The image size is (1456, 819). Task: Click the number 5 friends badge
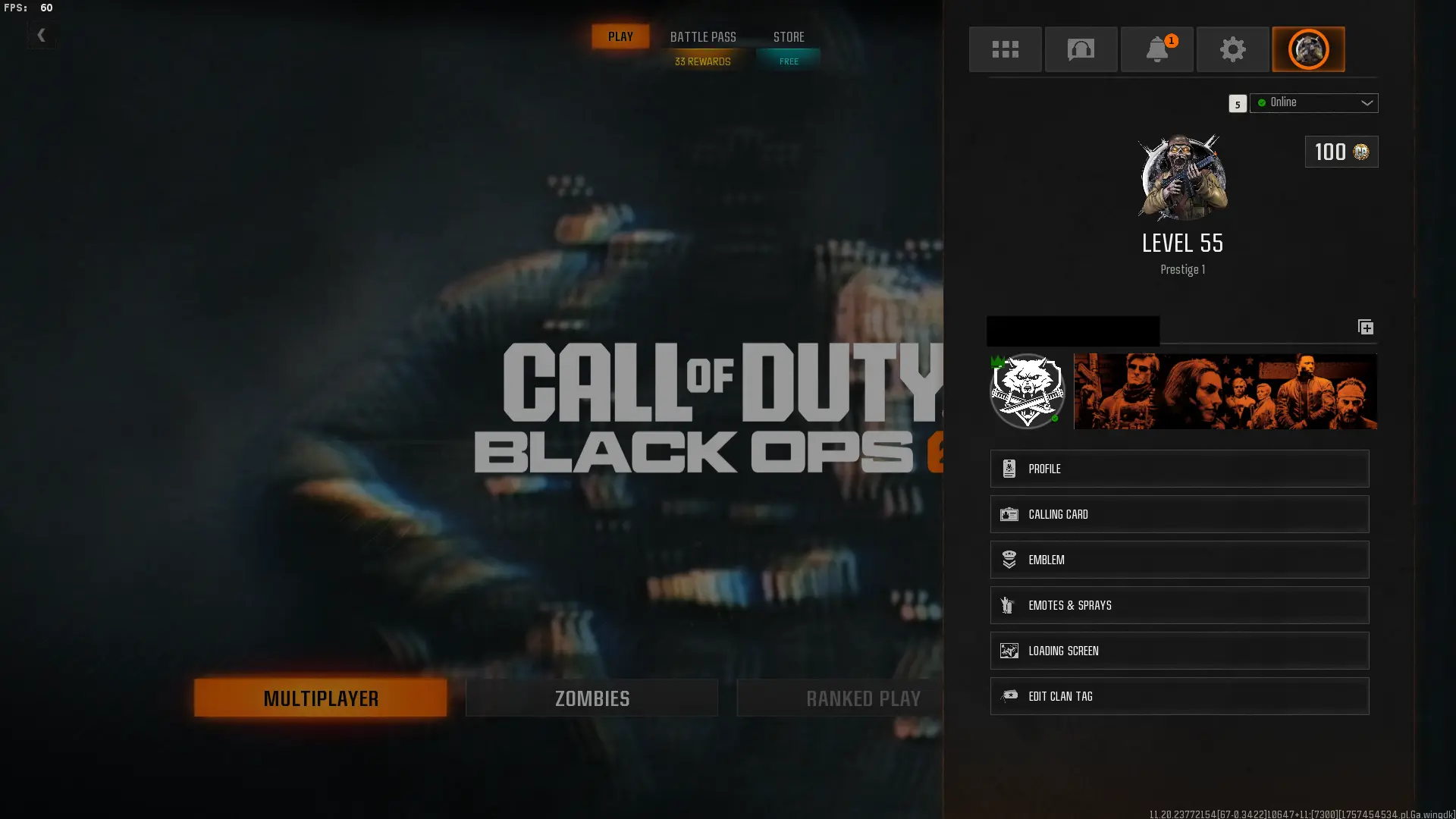coord(1237,104)
